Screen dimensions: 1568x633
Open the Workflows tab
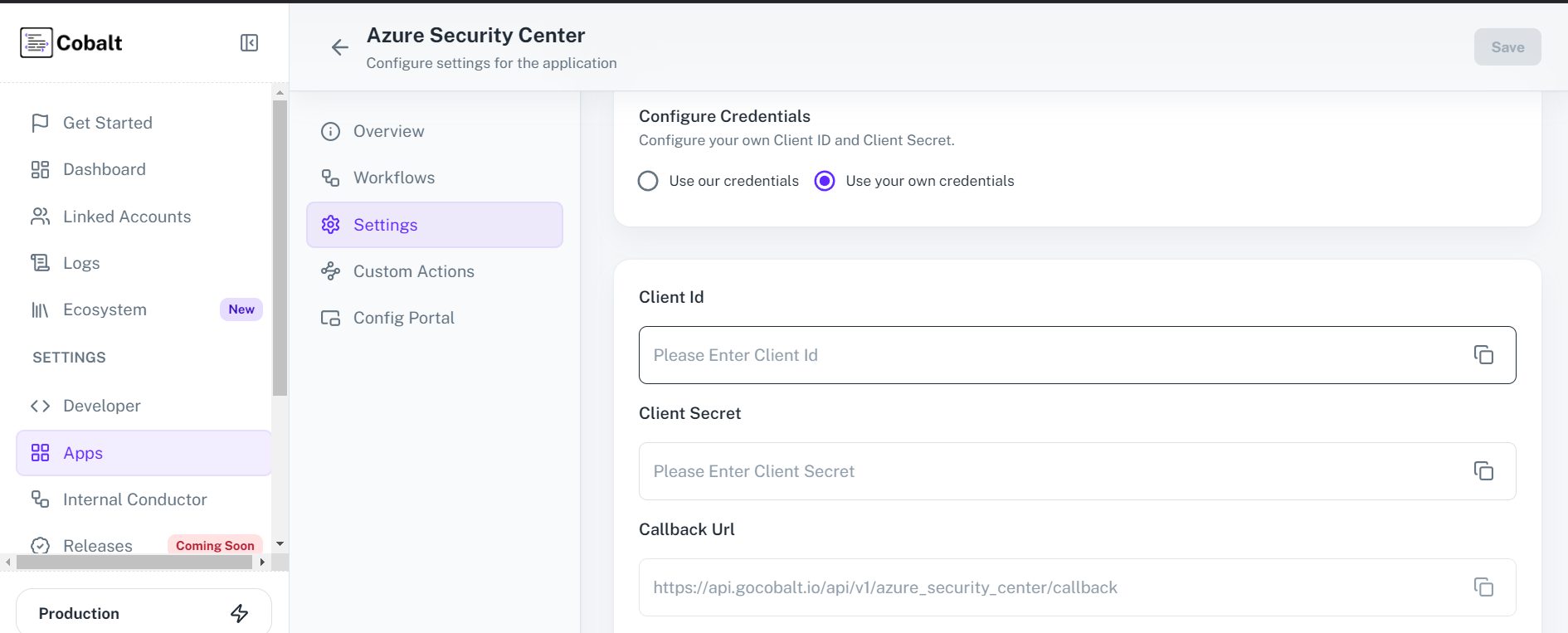point(435,178)
